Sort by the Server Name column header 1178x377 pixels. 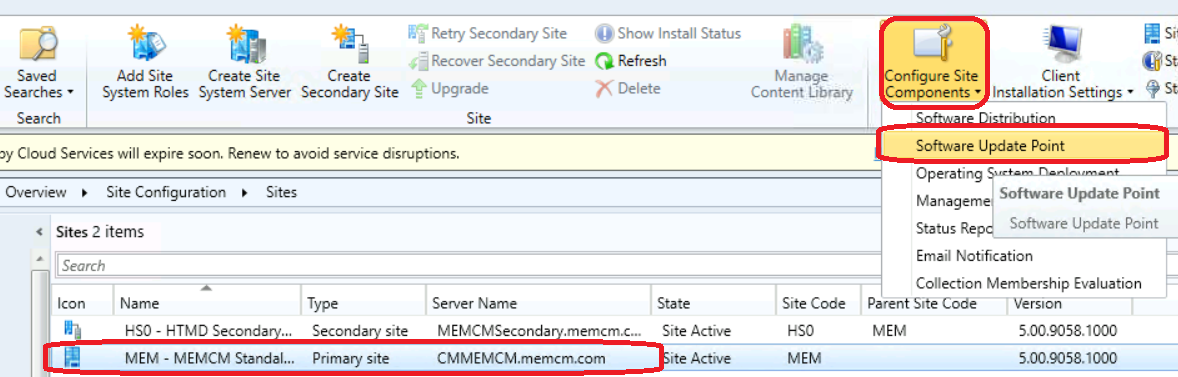[x=474, y=304]
